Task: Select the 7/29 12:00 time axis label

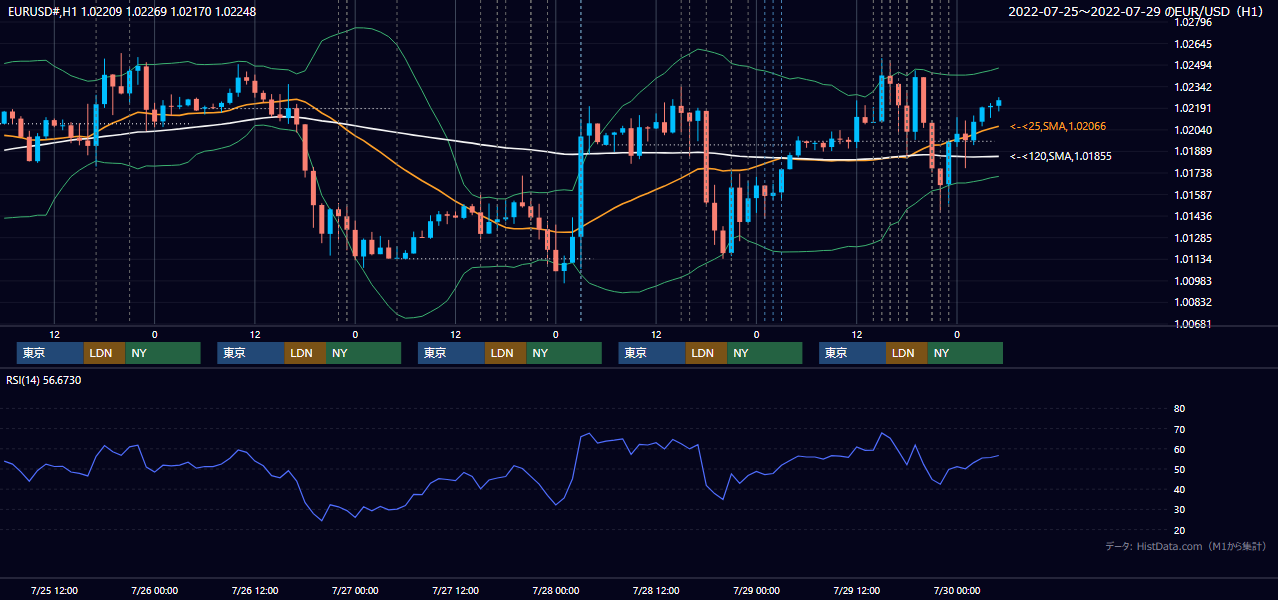Action: tap(855, 590)
